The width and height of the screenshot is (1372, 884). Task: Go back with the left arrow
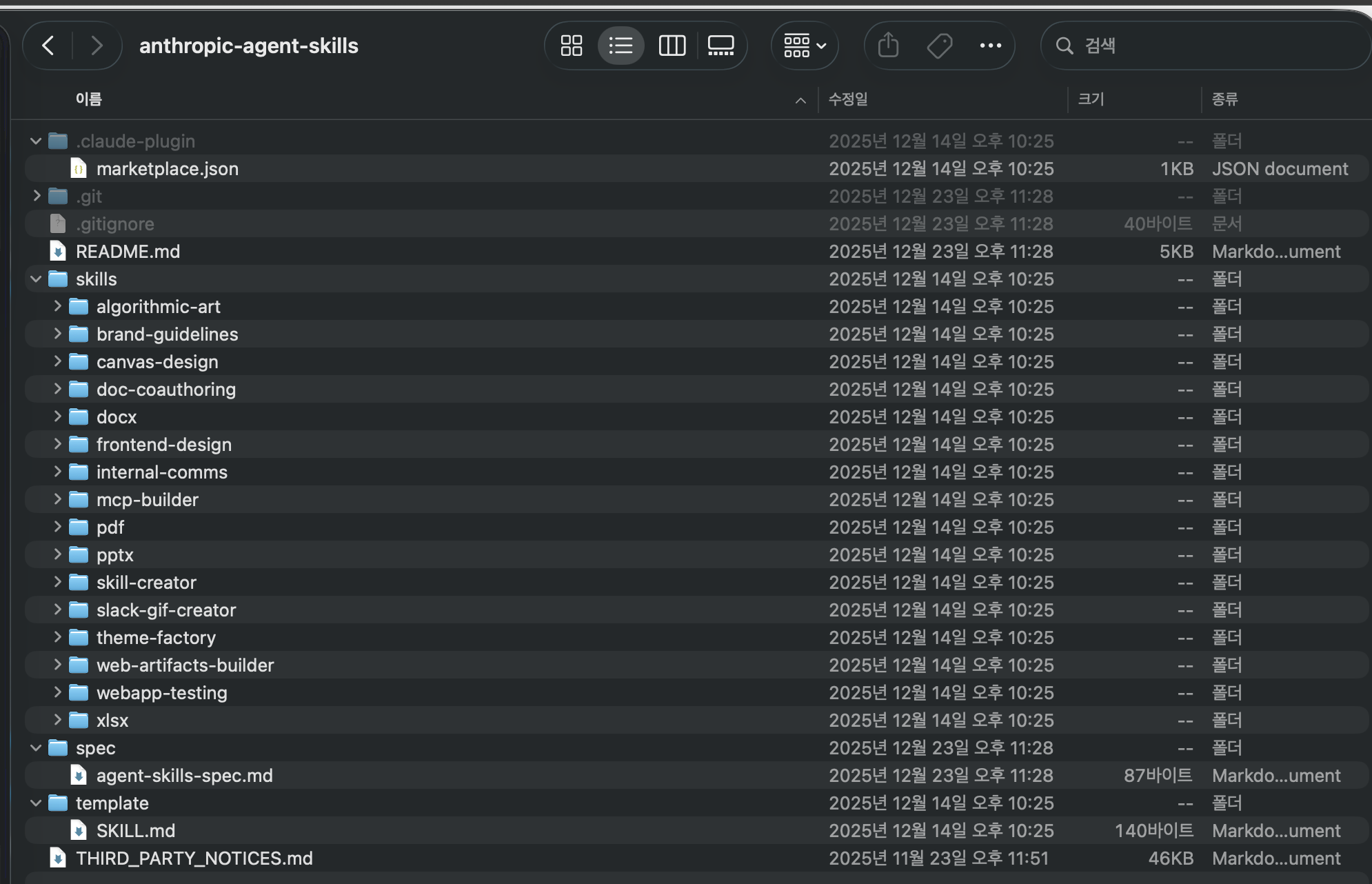[x=48, y=46]
